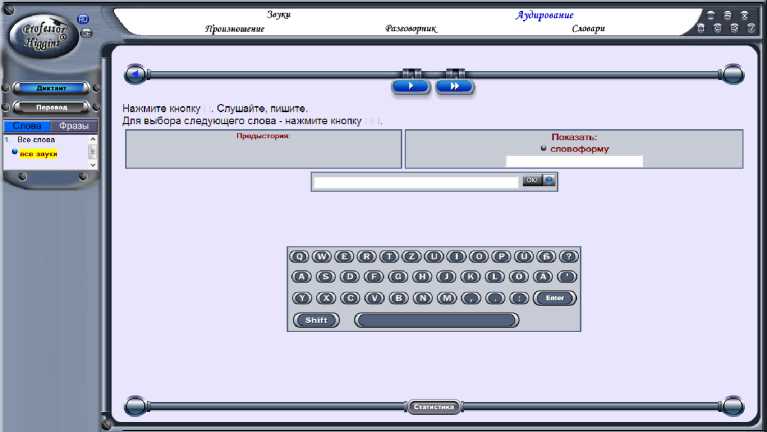767x432 pixels.
Task: Click the blue icon next to the OK button
Action: [x=549, y=181]
